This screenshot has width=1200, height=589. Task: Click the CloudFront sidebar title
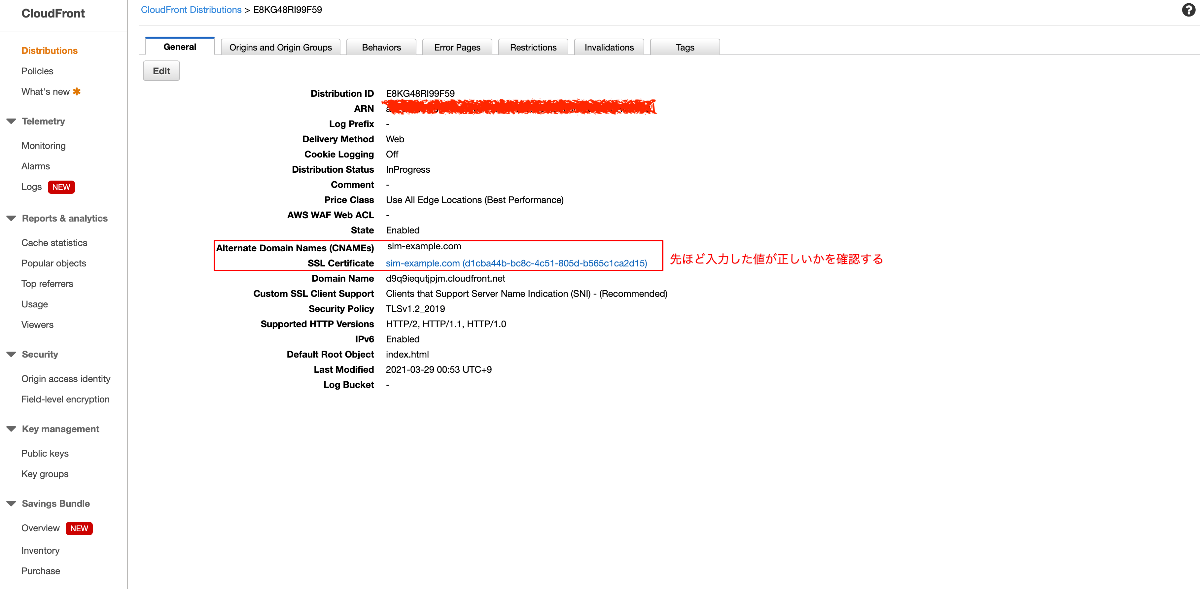click(x=53, y=14)
